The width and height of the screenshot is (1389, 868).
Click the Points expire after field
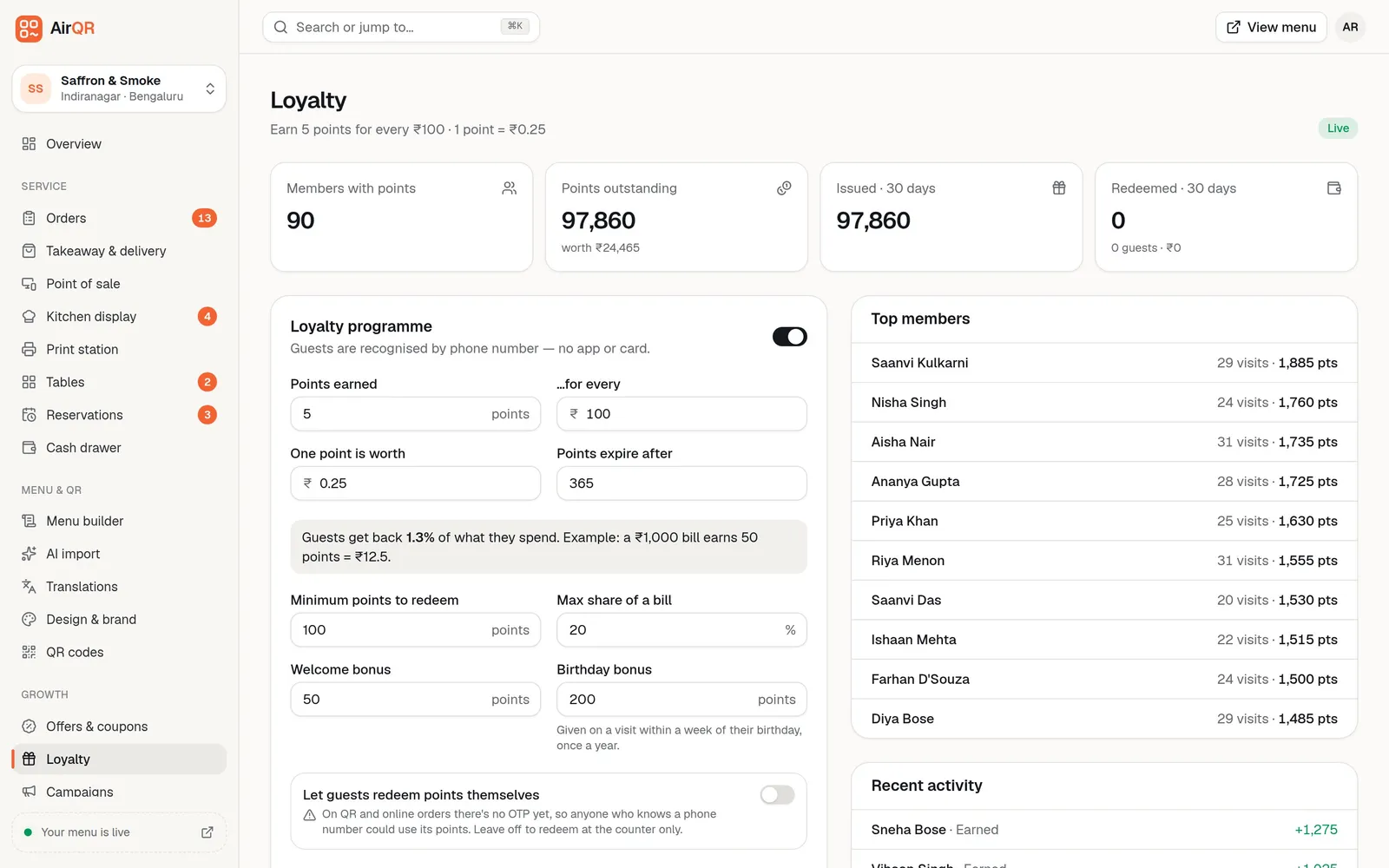coord(681,483)
